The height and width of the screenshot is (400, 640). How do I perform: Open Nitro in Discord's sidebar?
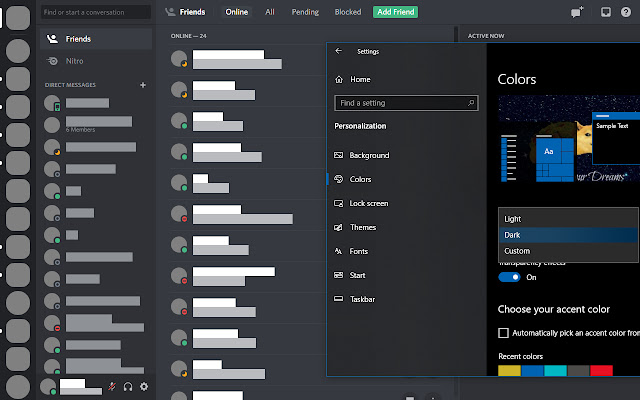pyautogui.click(x=96, y=61)
